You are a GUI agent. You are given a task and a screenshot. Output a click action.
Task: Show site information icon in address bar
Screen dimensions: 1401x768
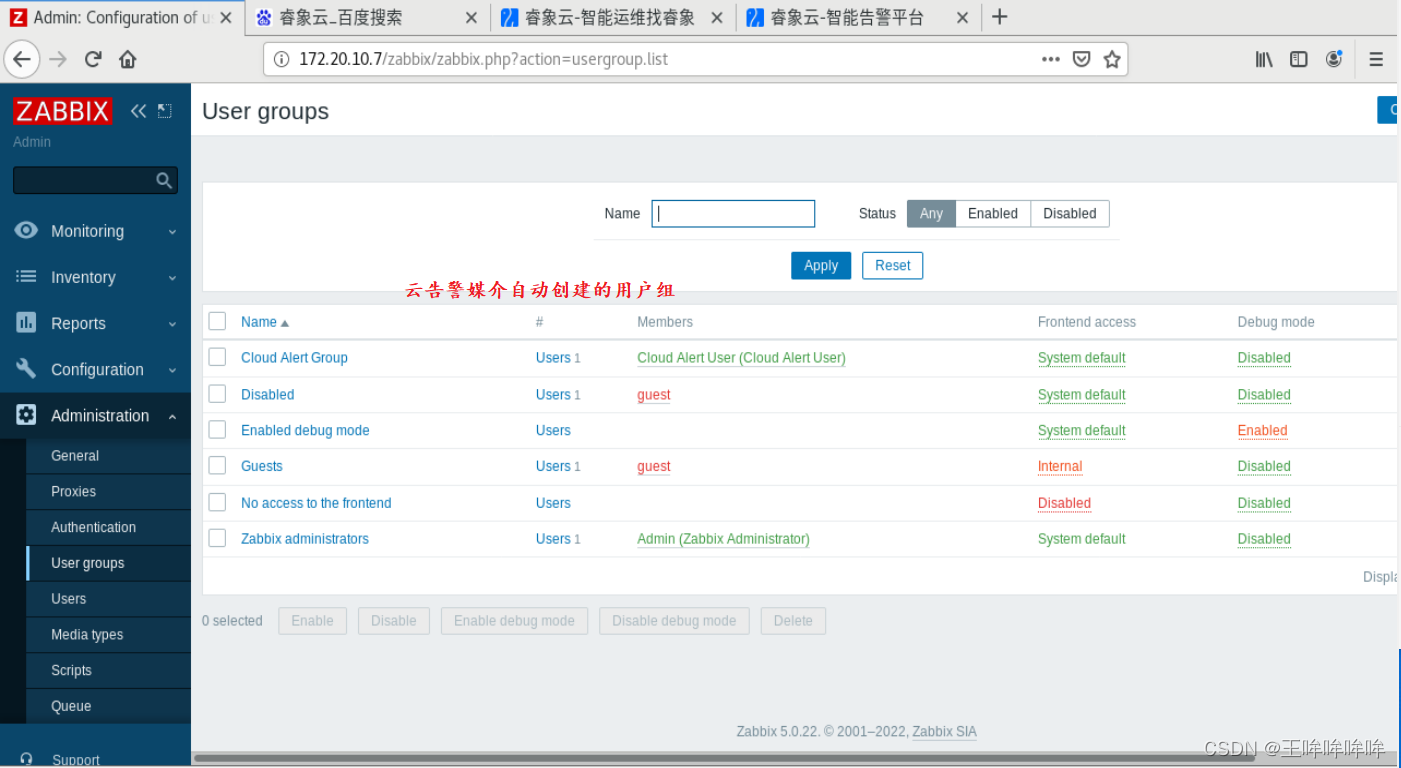pos(281,59)
